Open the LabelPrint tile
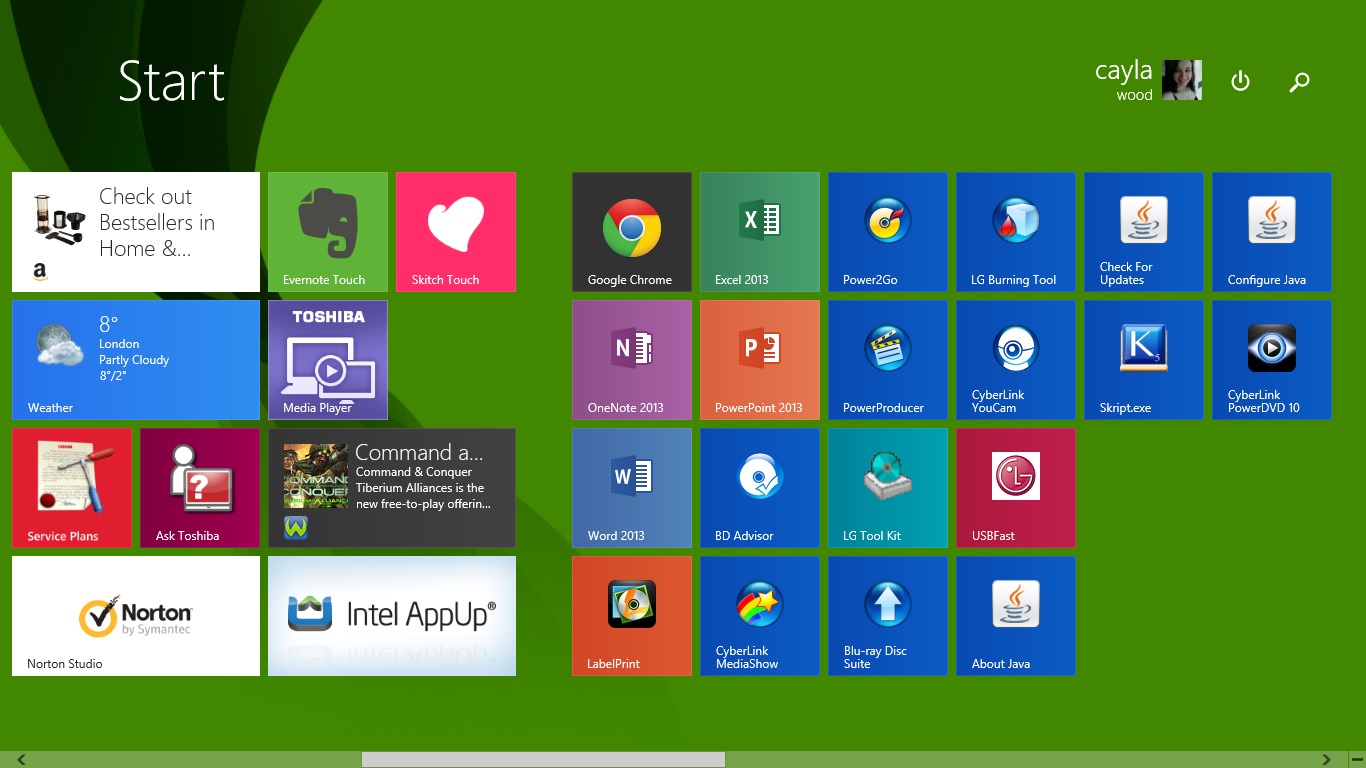 pyautogui.click(x=632, y=616)
